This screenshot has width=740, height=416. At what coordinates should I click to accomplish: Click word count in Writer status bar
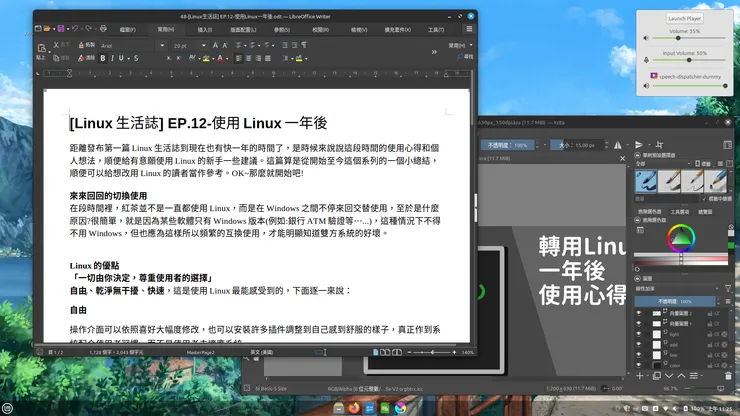point(116,352)
